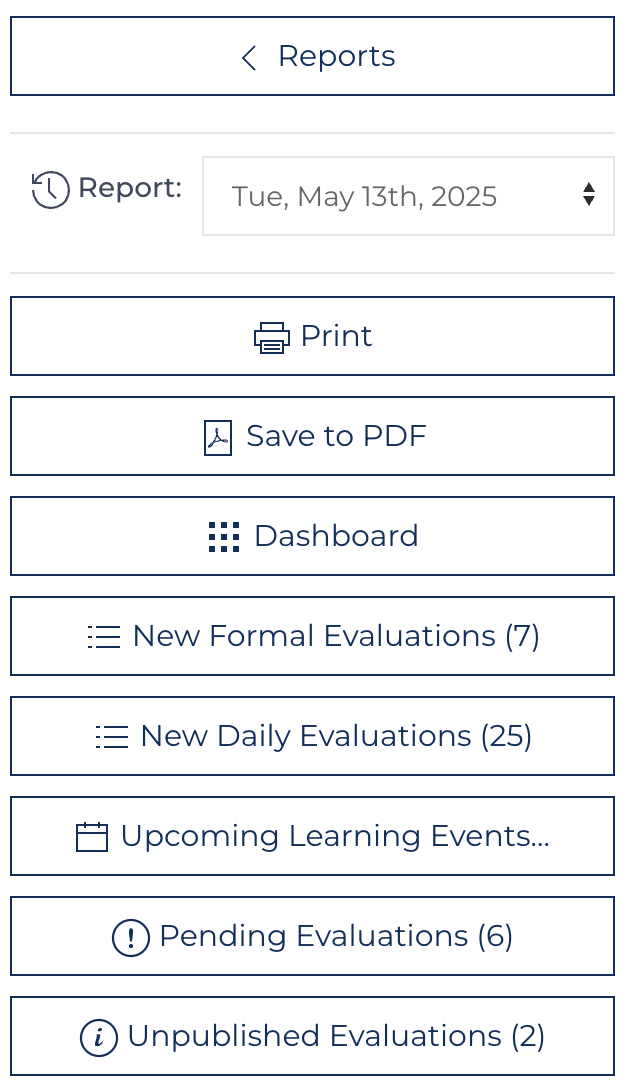Click the list icon beside New Daily Evaluations
The height and width of the screenshot is (1088, 630).
pyautogui.click(x=112, y=737)
